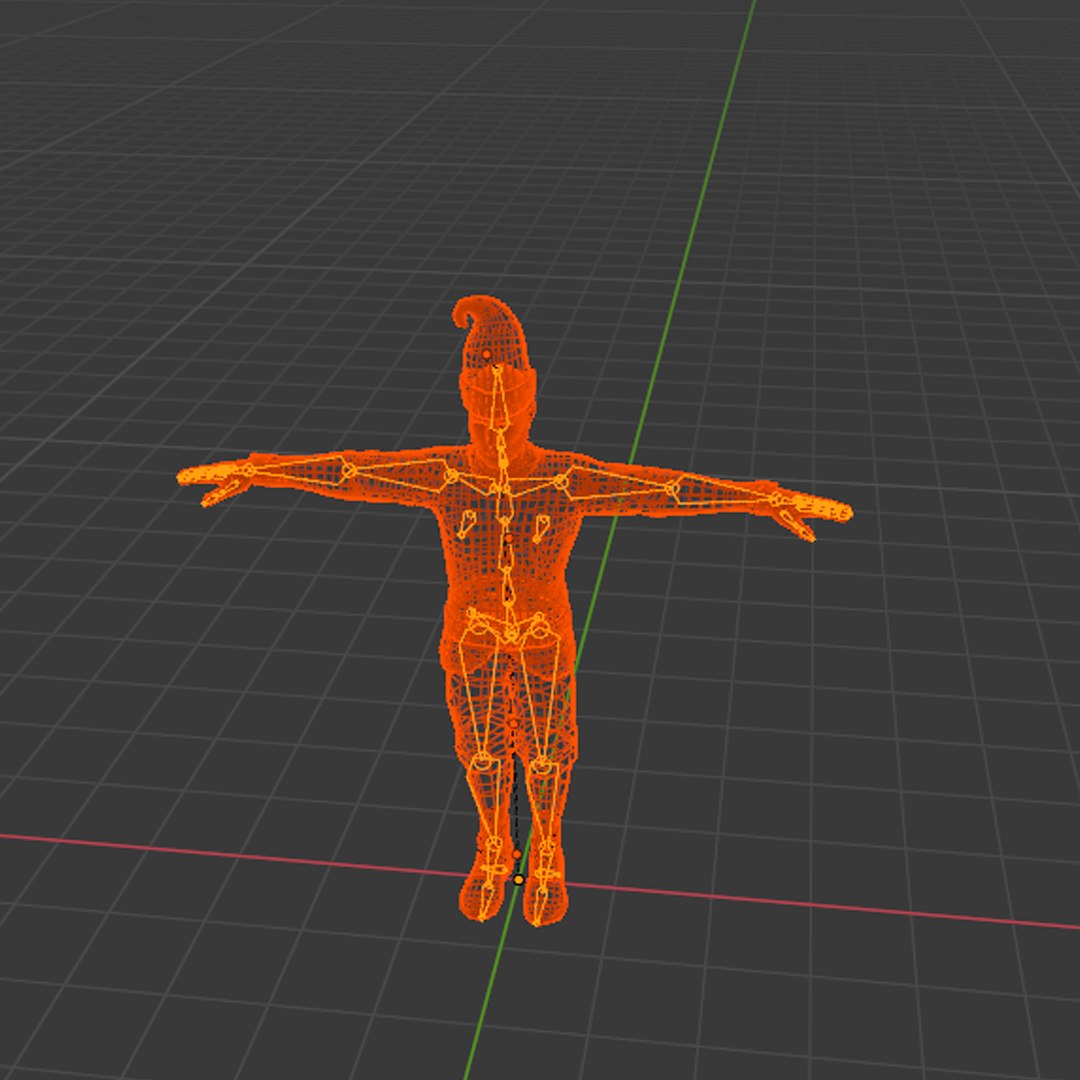
Task: Select the shoulder joint on the left-side arm
Action: (x=450, y=476)
